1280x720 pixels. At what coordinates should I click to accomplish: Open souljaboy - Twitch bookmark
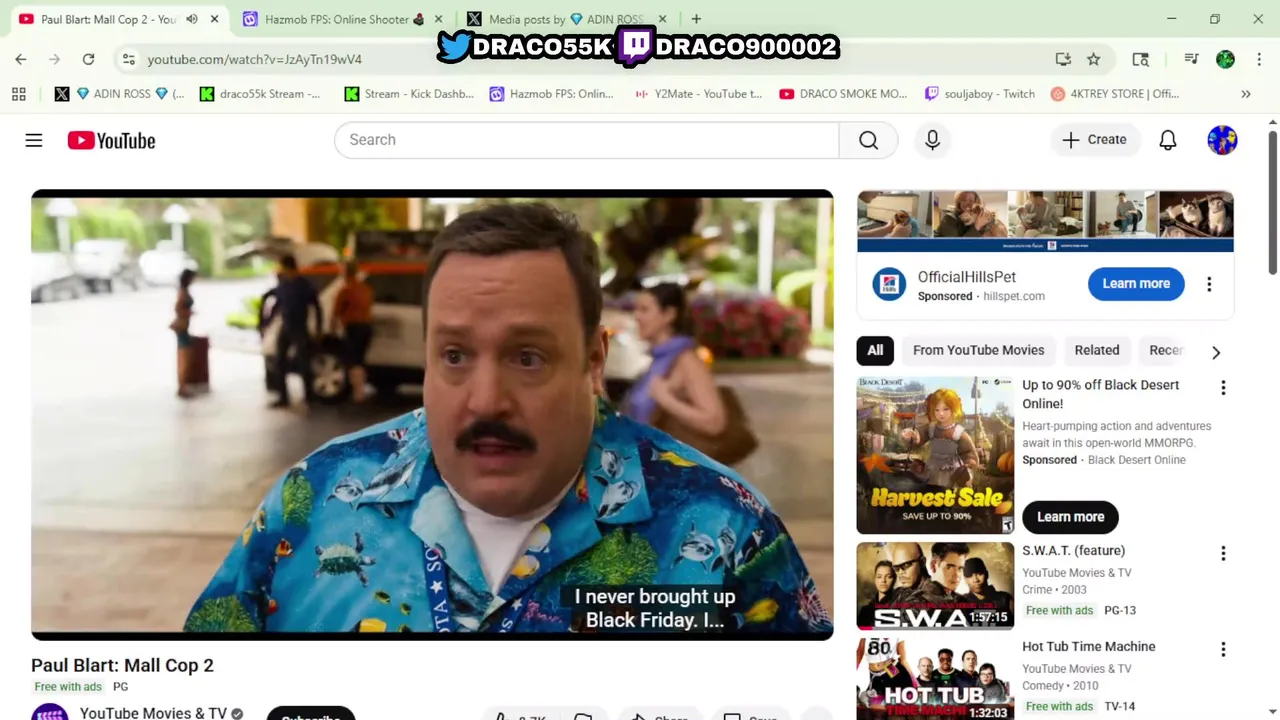[980, 94]
